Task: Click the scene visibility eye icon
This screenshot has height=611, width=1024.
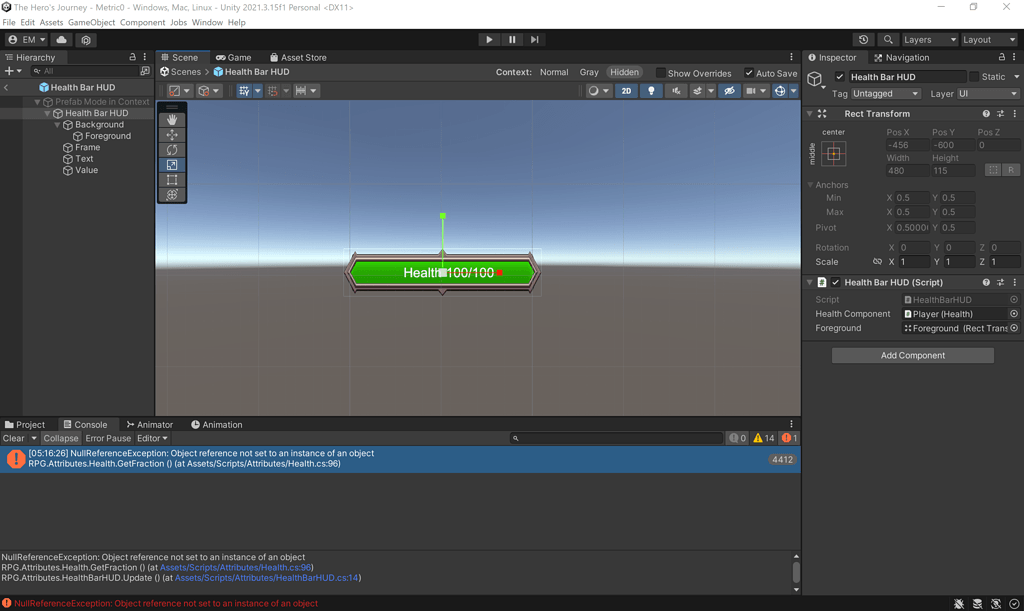Action: [728, 91]
